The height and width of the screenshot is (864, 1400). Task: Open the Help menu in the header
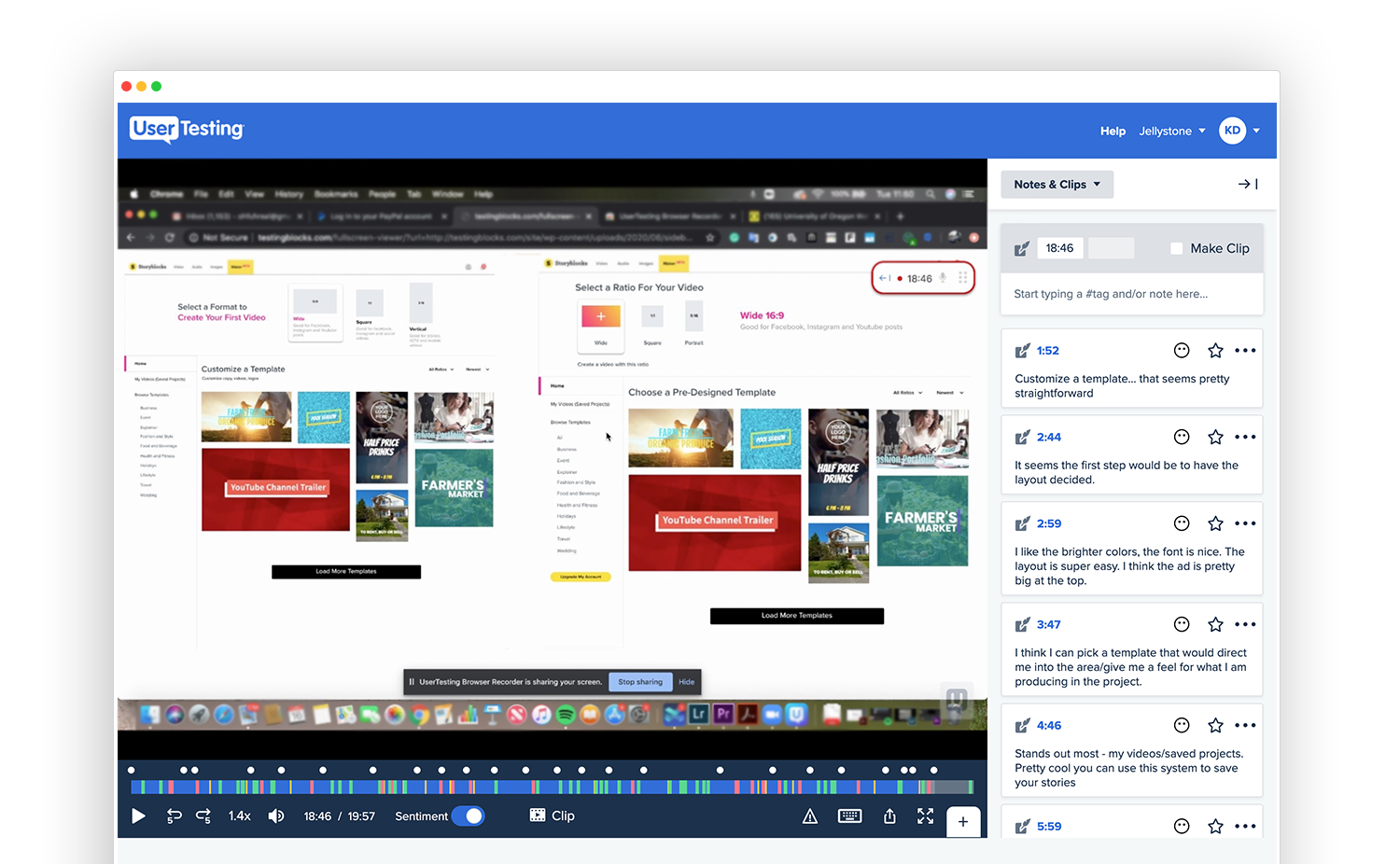(x=1113, y=132)
